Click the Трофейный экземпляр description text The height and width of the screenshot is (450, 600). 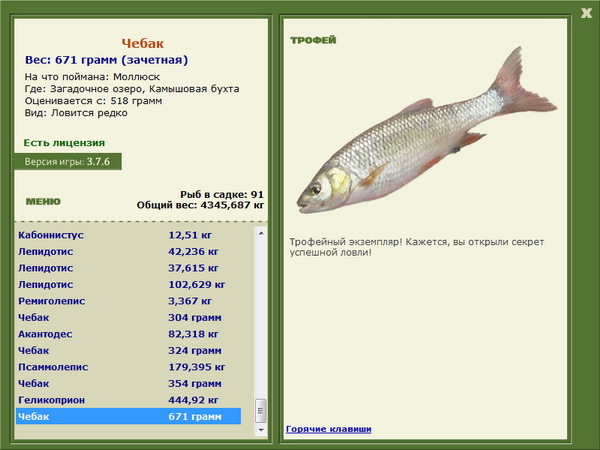pos(417,247)
